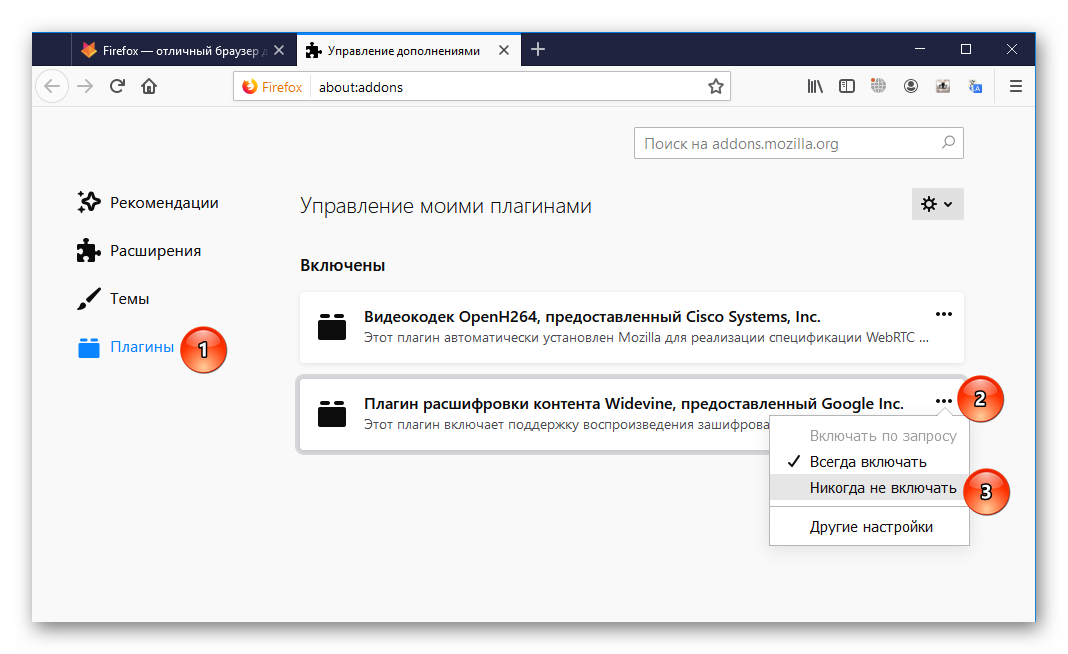
Task: Open the hamburger application menu
Action: click(x=1016, y=87)
